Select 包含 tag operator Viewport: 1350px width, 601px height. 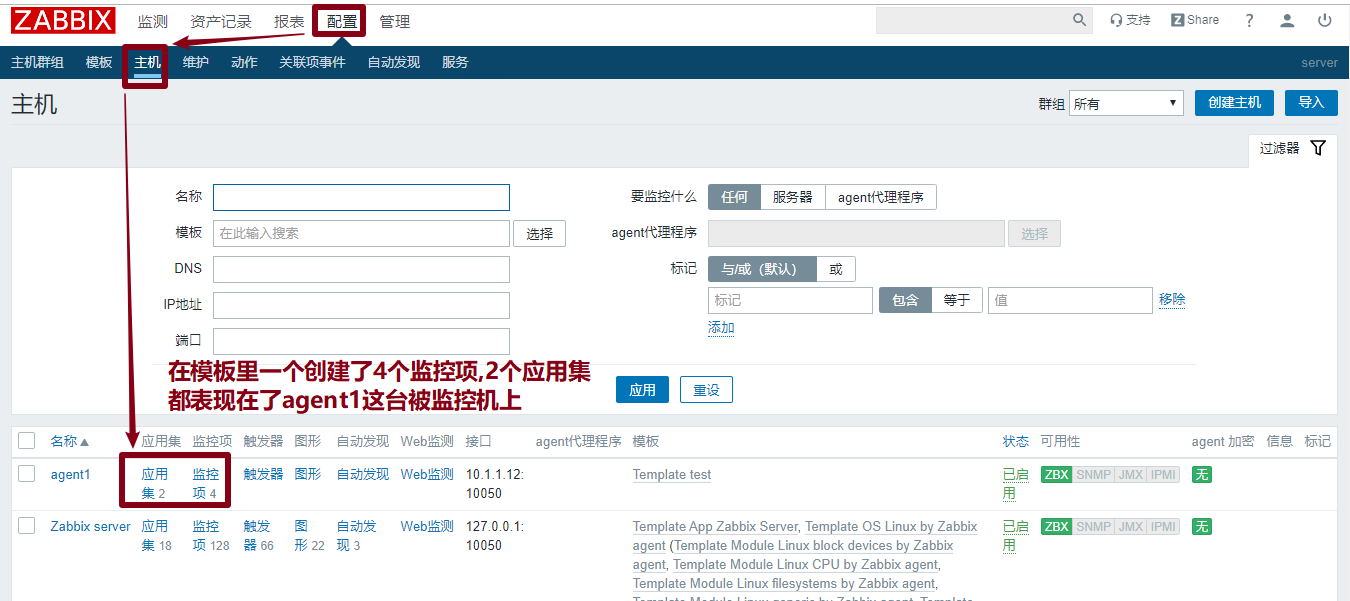[x=905, y=300]
